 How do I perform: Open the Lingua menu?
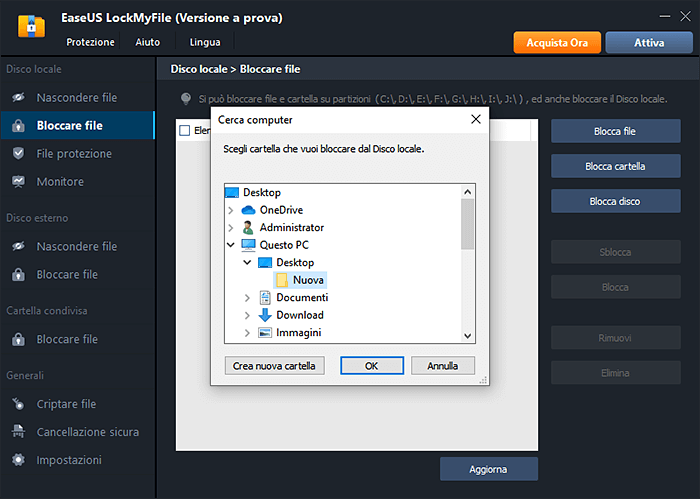click(x=205, y=42)
